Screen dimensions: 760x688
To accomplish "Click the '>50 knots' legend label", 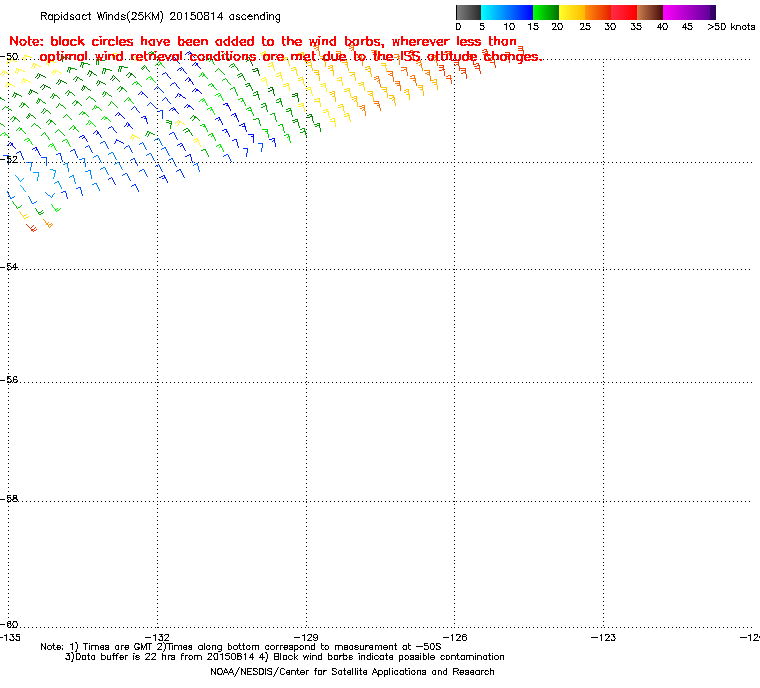I will tap(731, 27).
